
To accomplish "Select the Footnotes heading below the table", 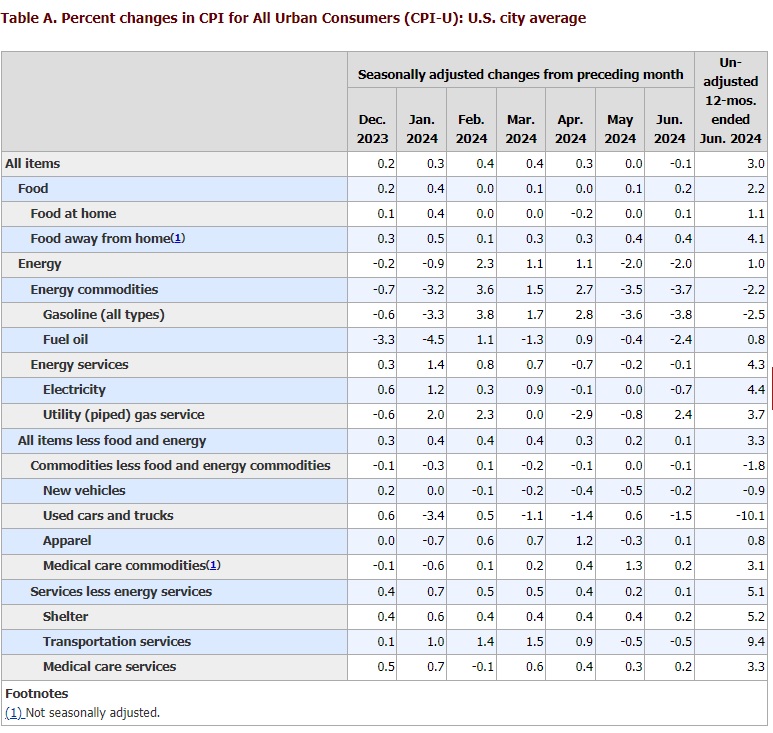I will [x=37, y=693].
